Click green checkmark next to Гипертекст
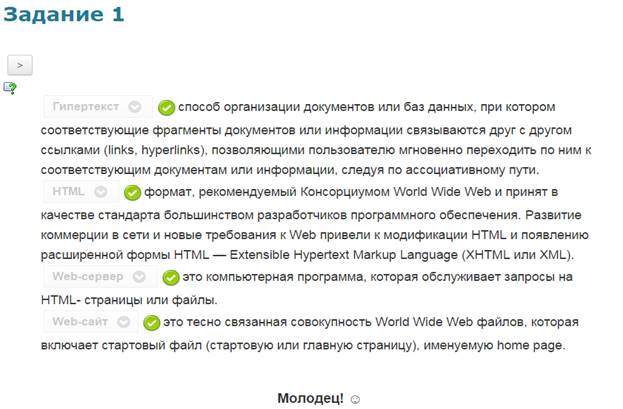This screenshot has height=409, width=623. 167,107
